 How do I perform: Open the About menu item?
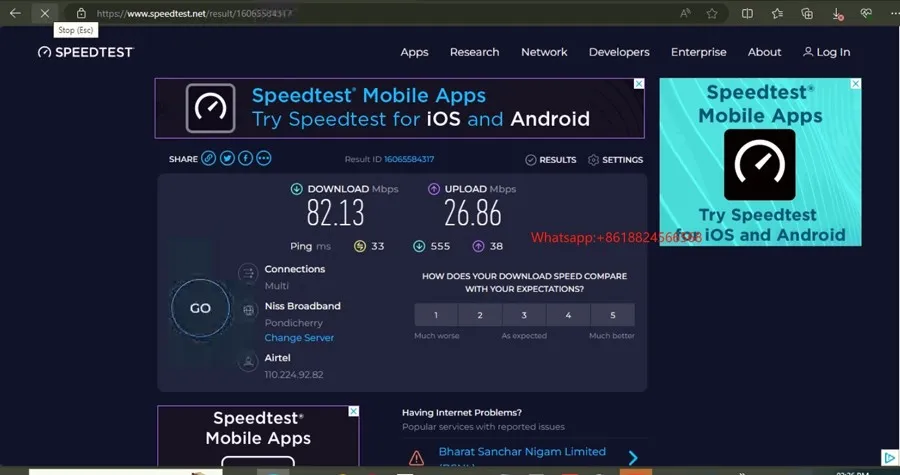click(765, 52)
